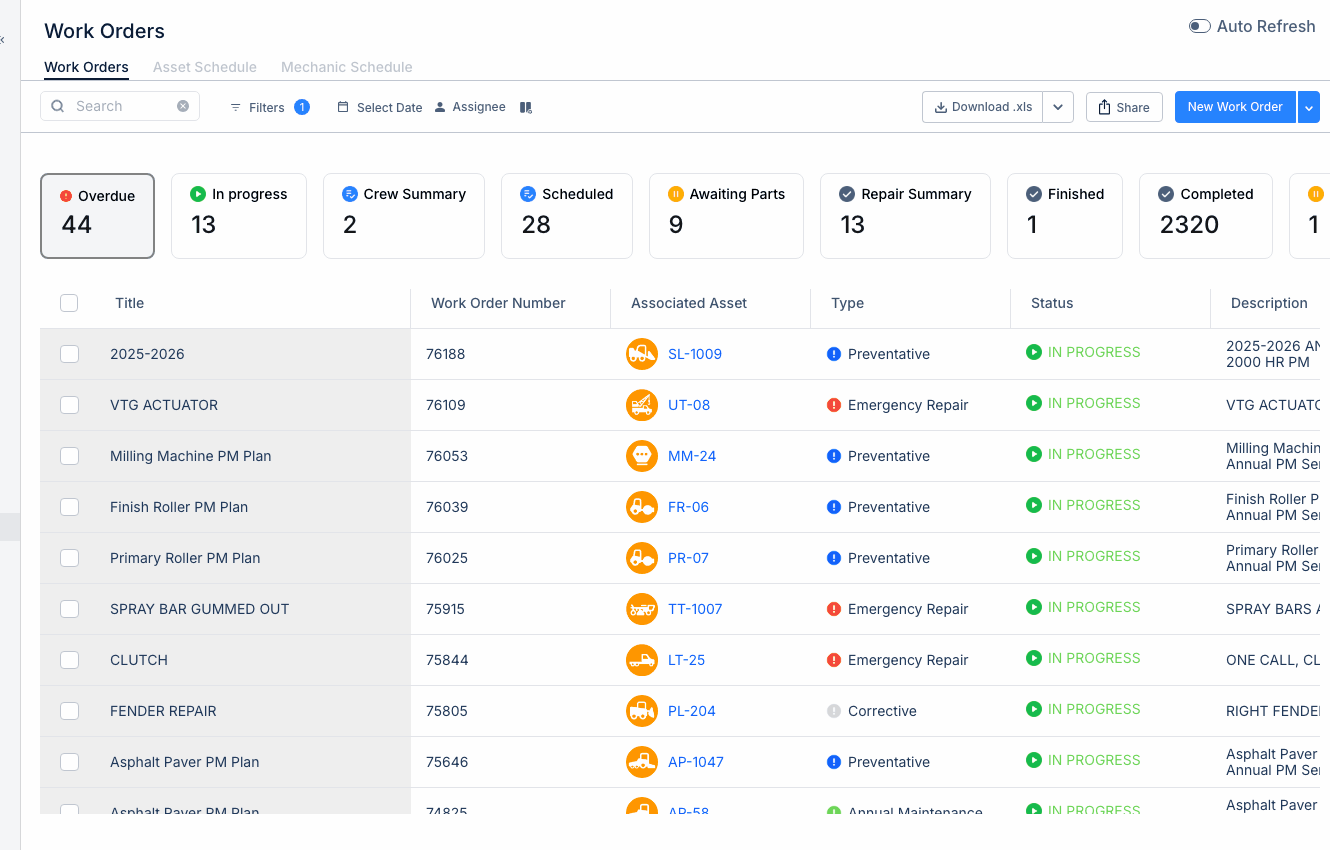Image resolution: width=1330 pixels, height=850 pixels.
Task: Switch to the Mechanic Schedule tab
Action: pos(347,67)
